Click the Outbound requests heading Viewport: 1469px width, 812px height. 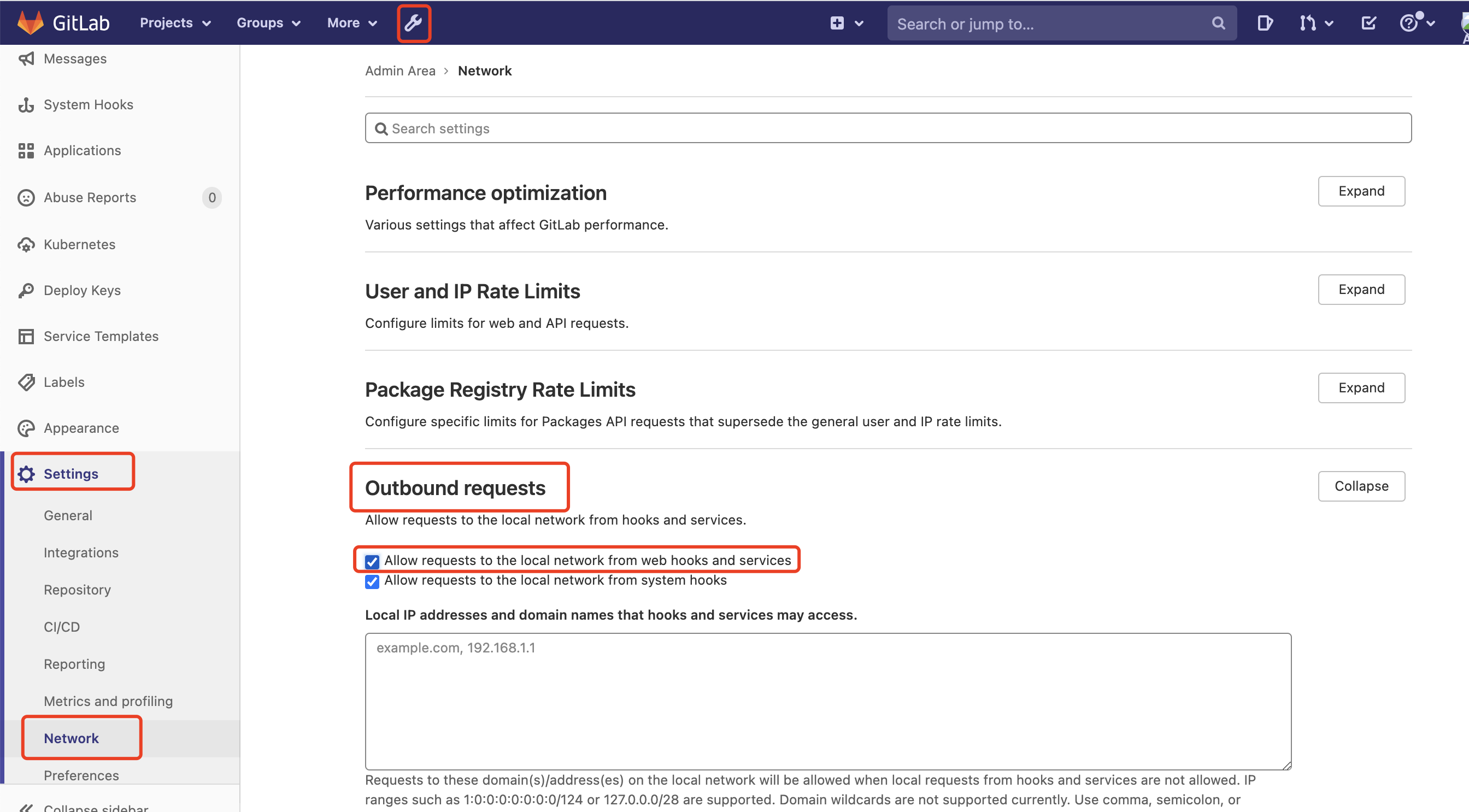pos(455,488)
